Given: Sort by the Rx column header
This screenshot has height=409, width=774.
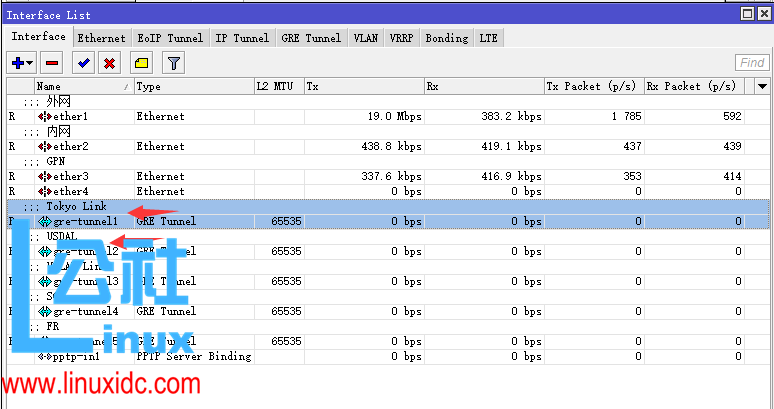Looking at the screenshot, I should click(x=484, y=86).
